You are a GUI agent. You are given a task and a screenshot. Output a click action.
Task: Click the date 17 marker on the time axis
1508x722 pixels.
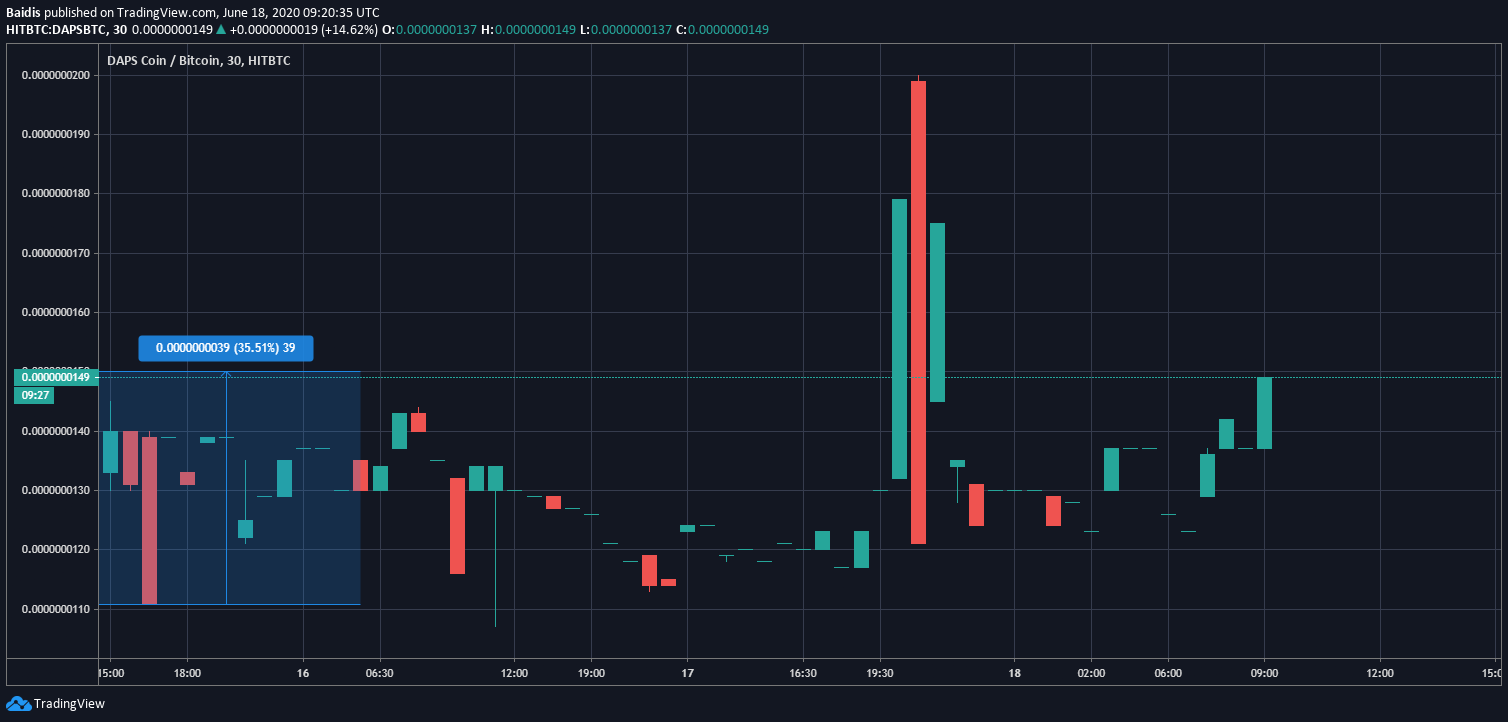pos(687,674)
